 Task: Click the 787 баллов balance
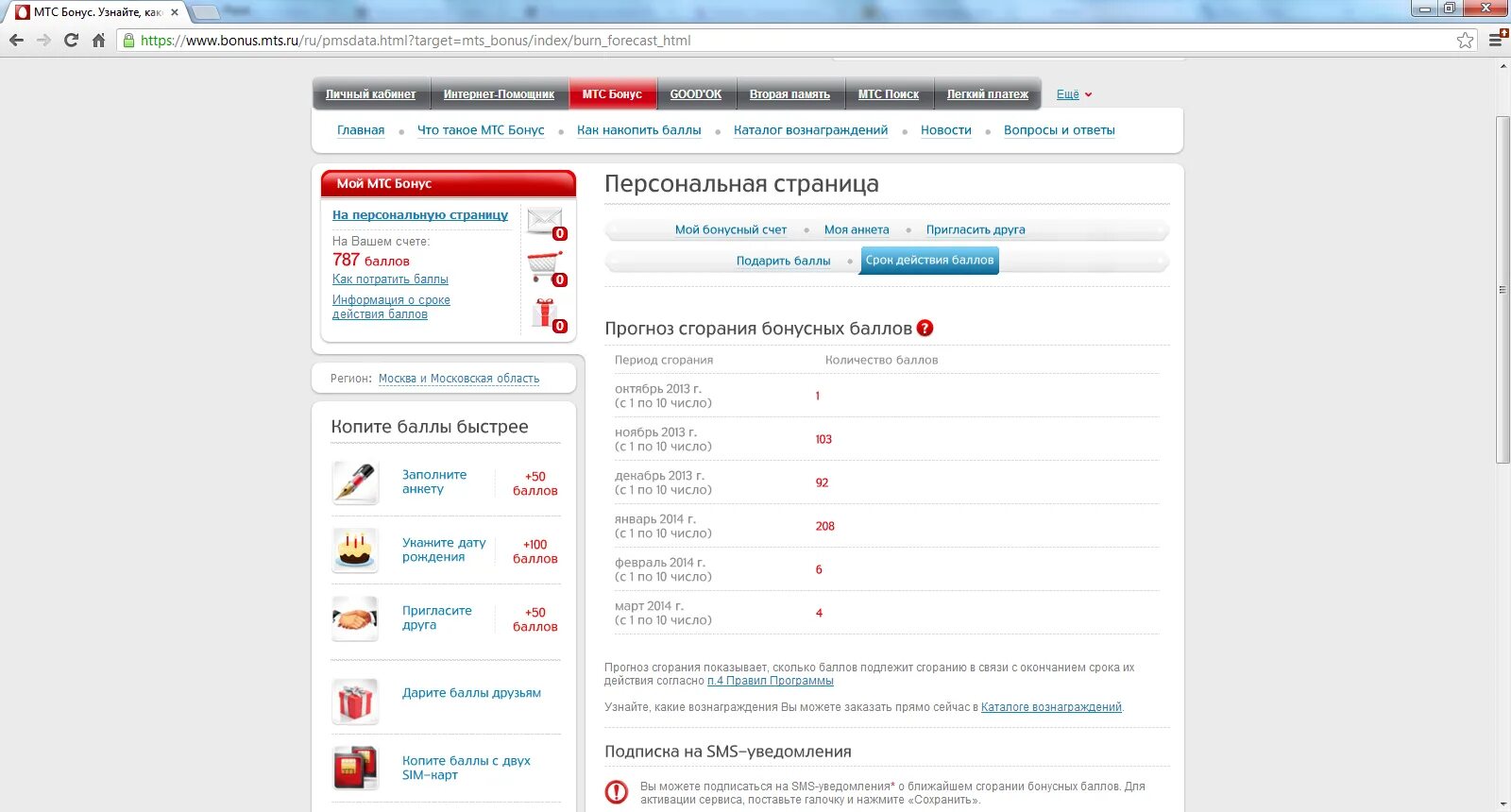[371, 260]
